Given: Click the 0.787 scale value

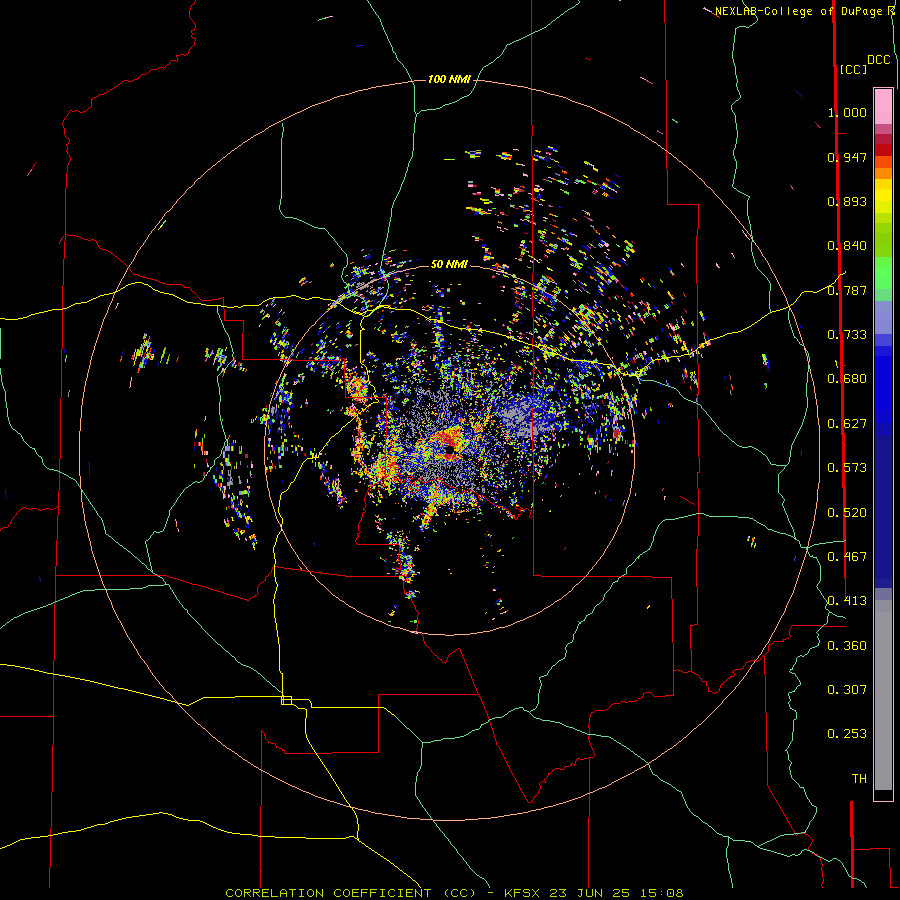Looking at the screenshot, I should (x=847, y=290).
